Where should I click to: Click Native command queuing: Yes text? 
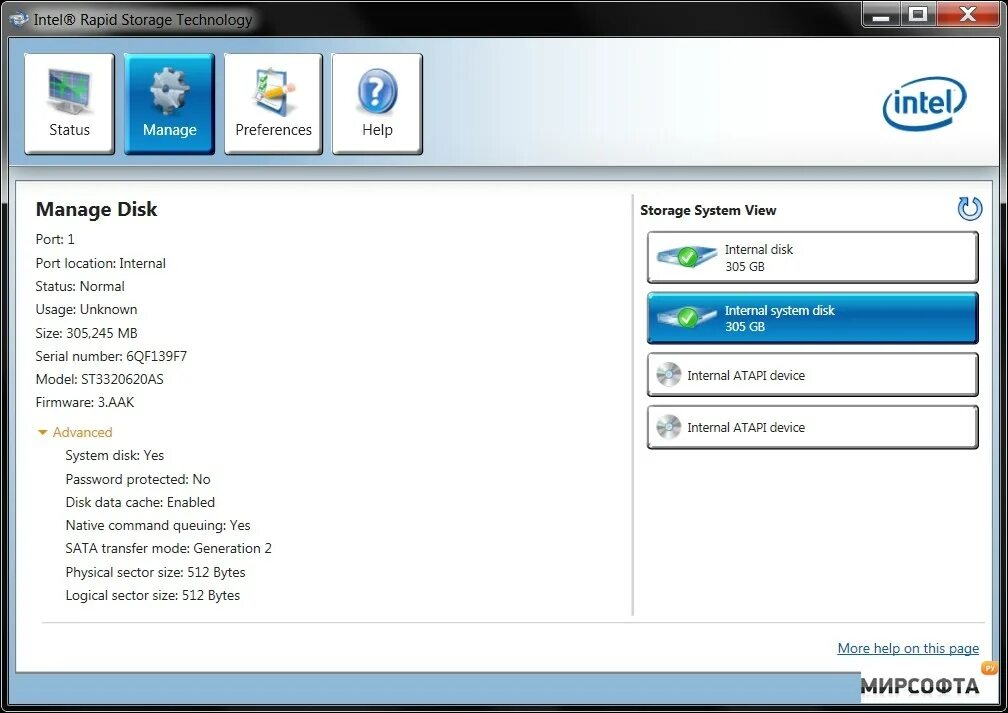click(158, 525)
